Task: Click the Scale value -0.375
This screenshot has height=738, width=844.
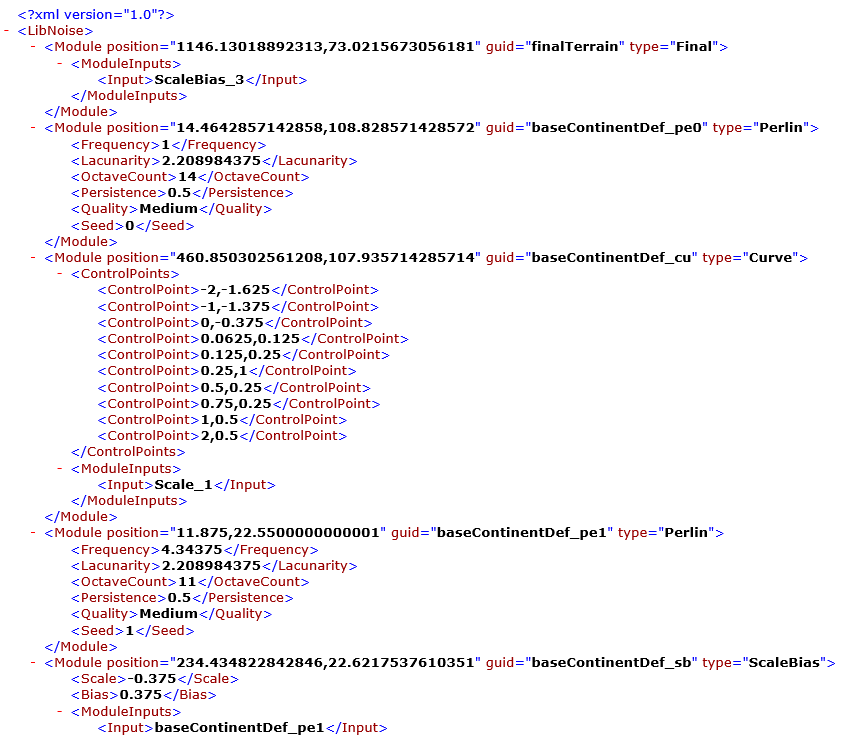Action: pyautogui.click(x=152, y=679)
